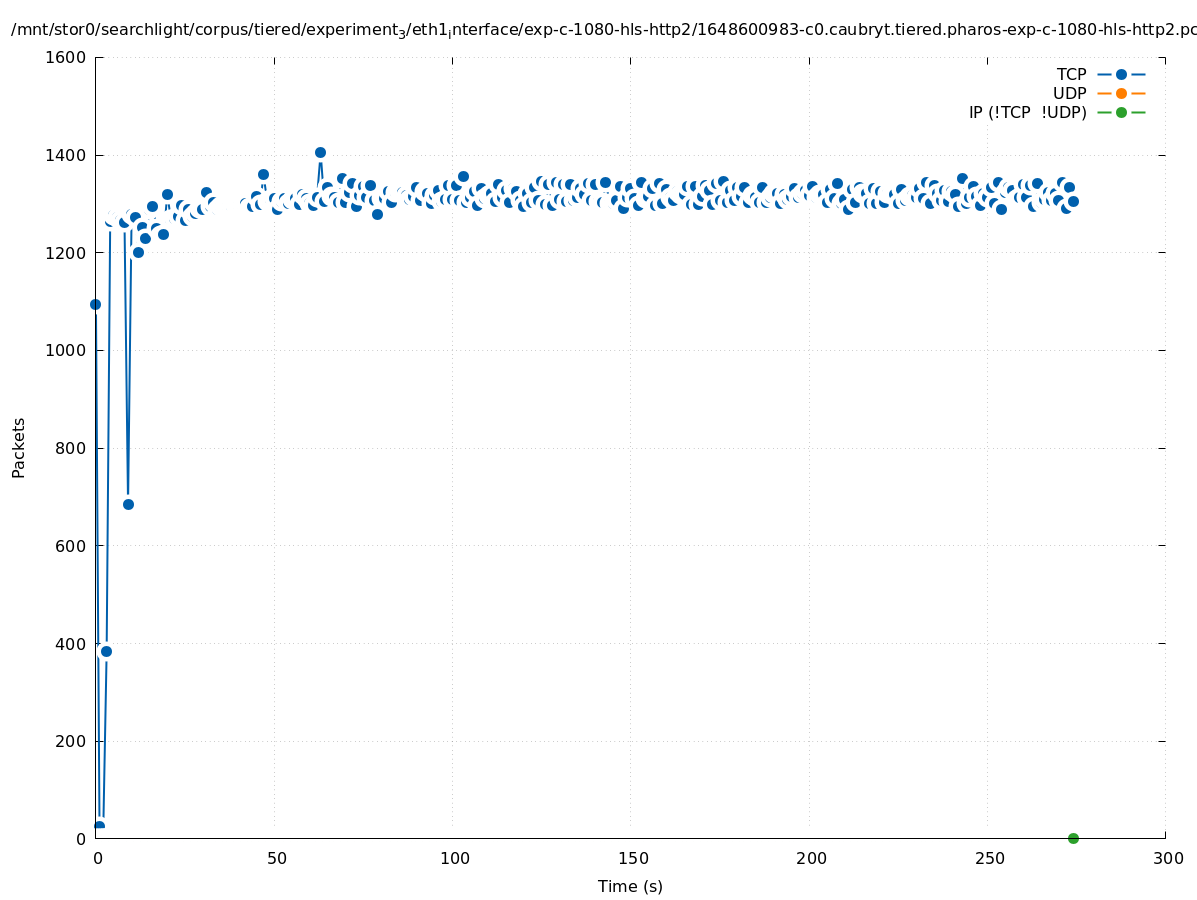Screen dimensions: 1197x900
Task: Click the TCP data point near 385 packets
Action: (x=106, y=651)
